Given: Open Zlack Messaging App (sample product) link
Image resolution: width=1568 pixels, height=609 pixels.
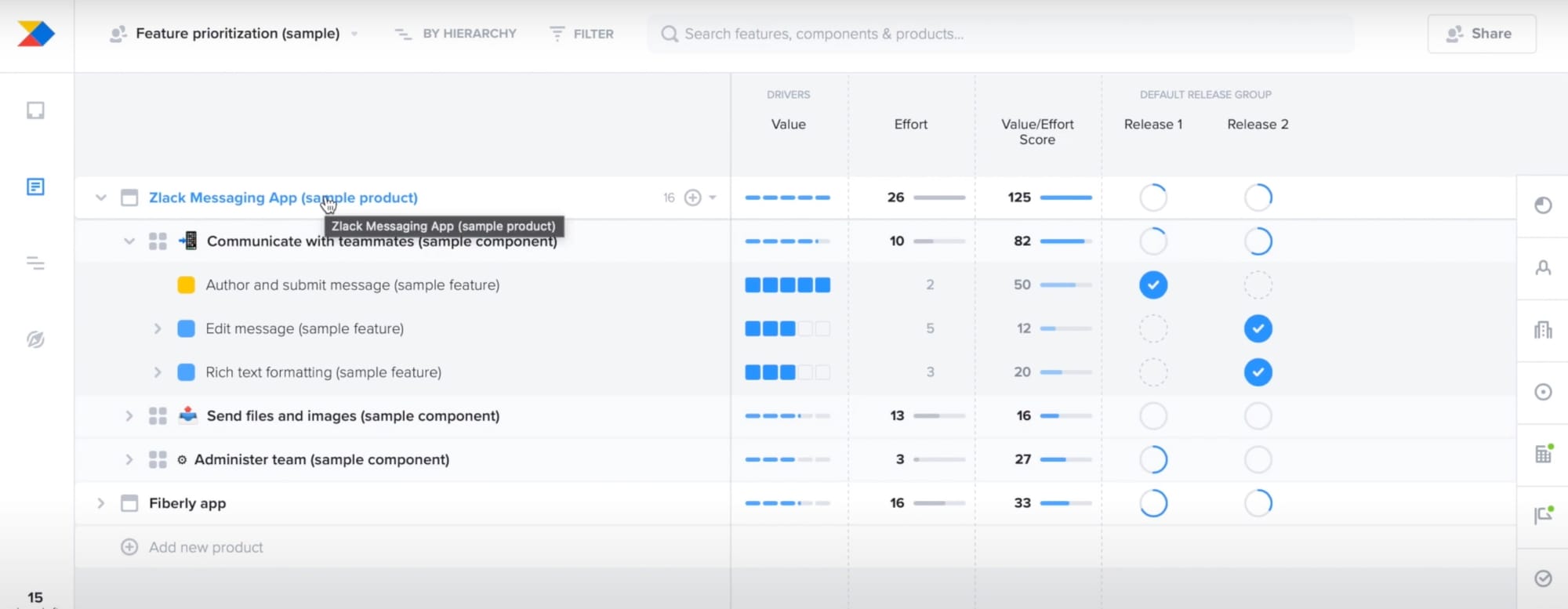Looking at the screenshot, I should coord(283,198).
